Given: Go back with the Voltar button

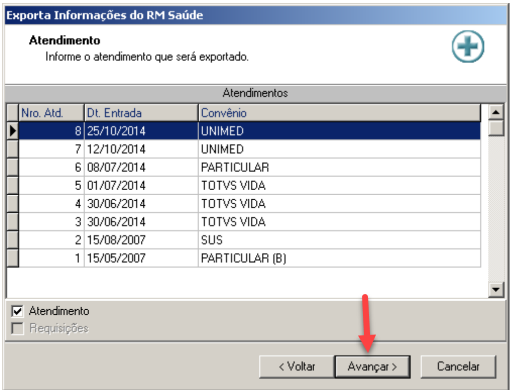Looking at the screenshot, I should 297,367.
